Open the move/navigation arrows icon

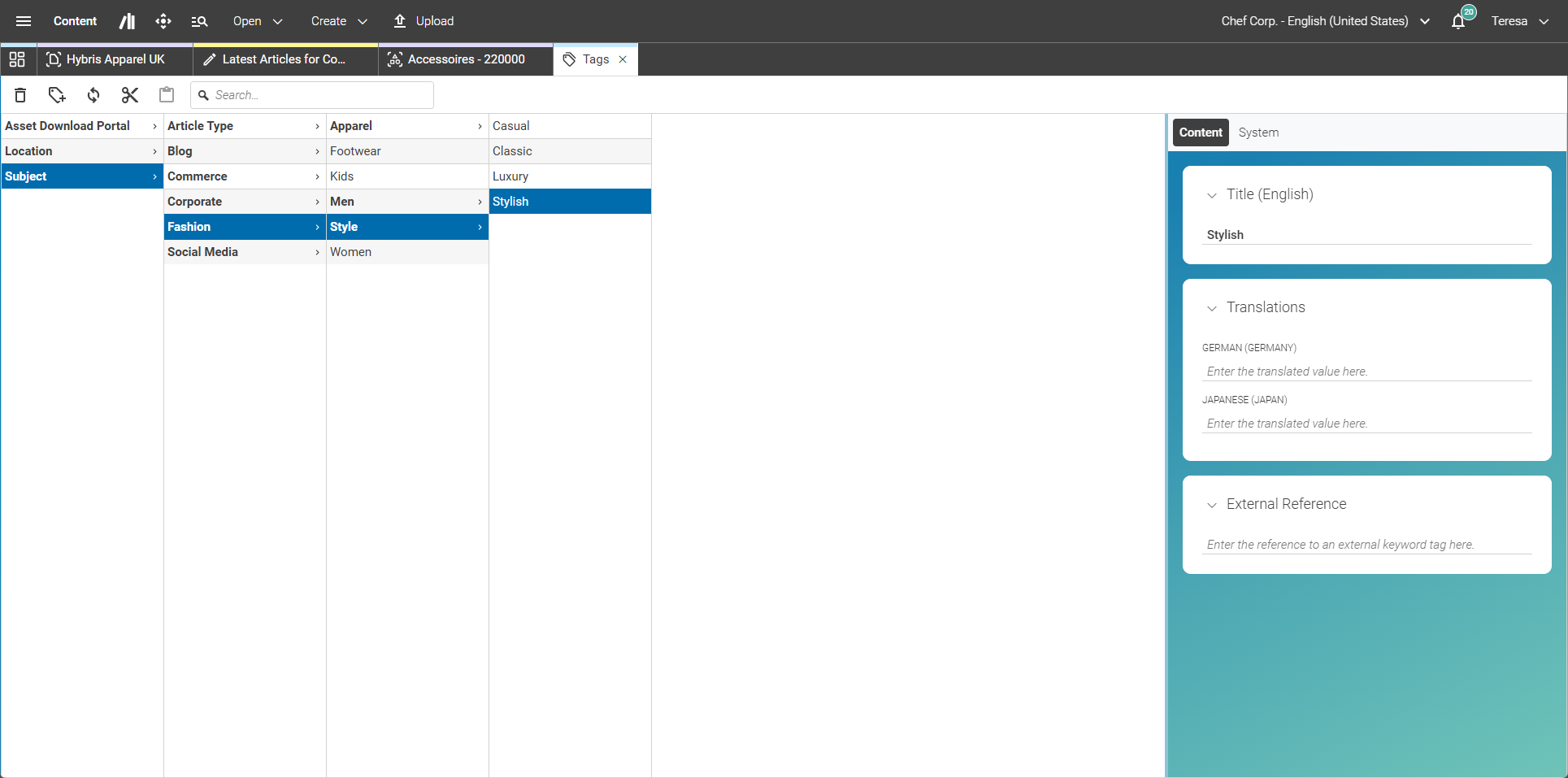click(163, 21)
